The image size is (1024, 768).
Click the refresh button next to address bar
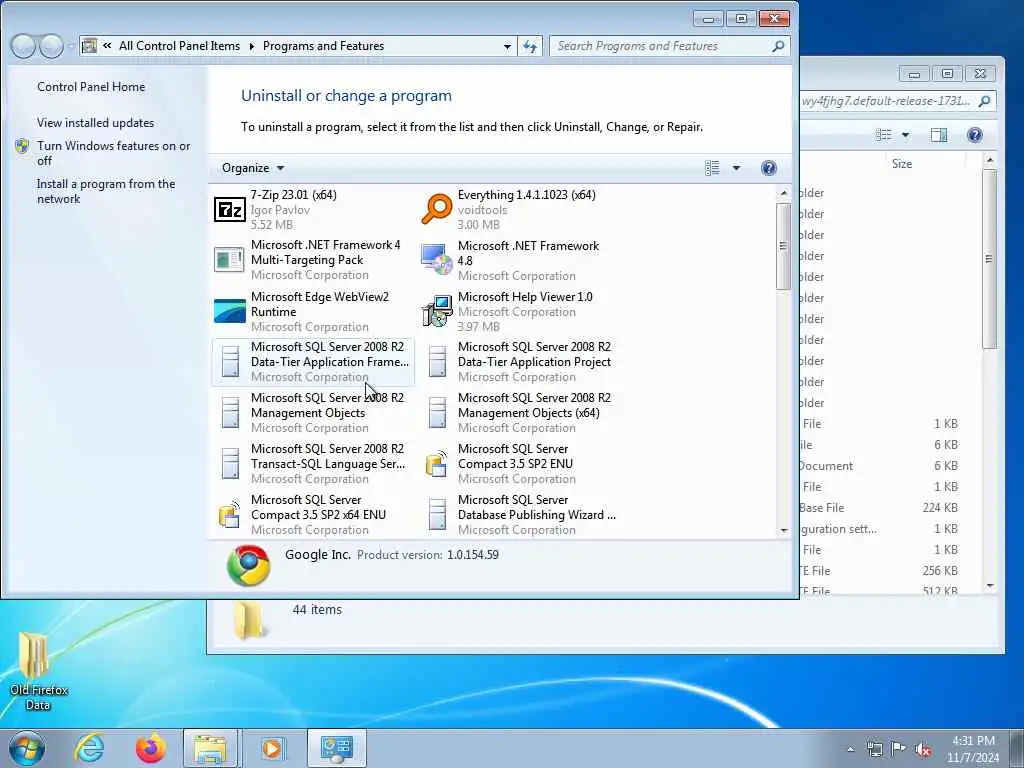pos(530,46)
